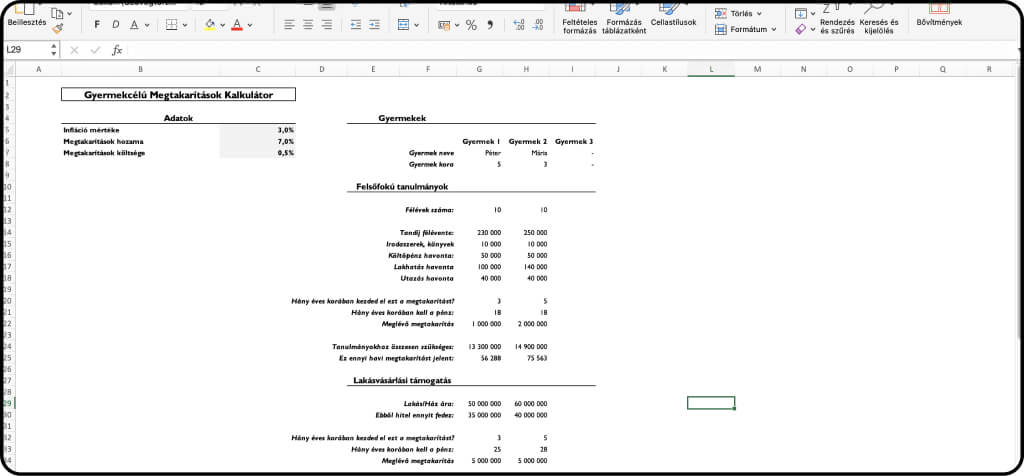Click the format painter brush icon
Viewport: 1024px width, 476px height.
click(x=58, y=29)
